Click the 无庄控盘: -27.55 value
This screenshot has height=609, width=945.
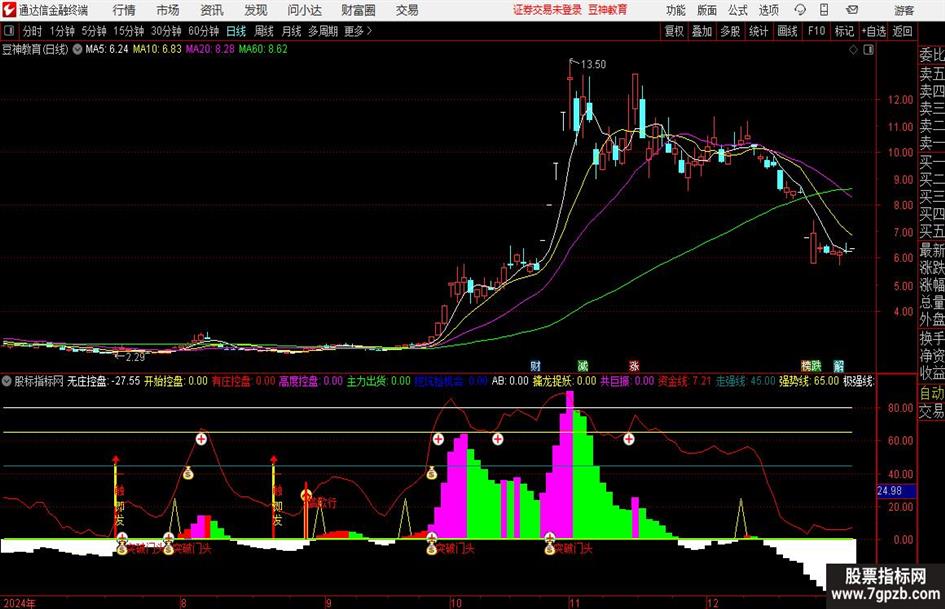(104, 381)
